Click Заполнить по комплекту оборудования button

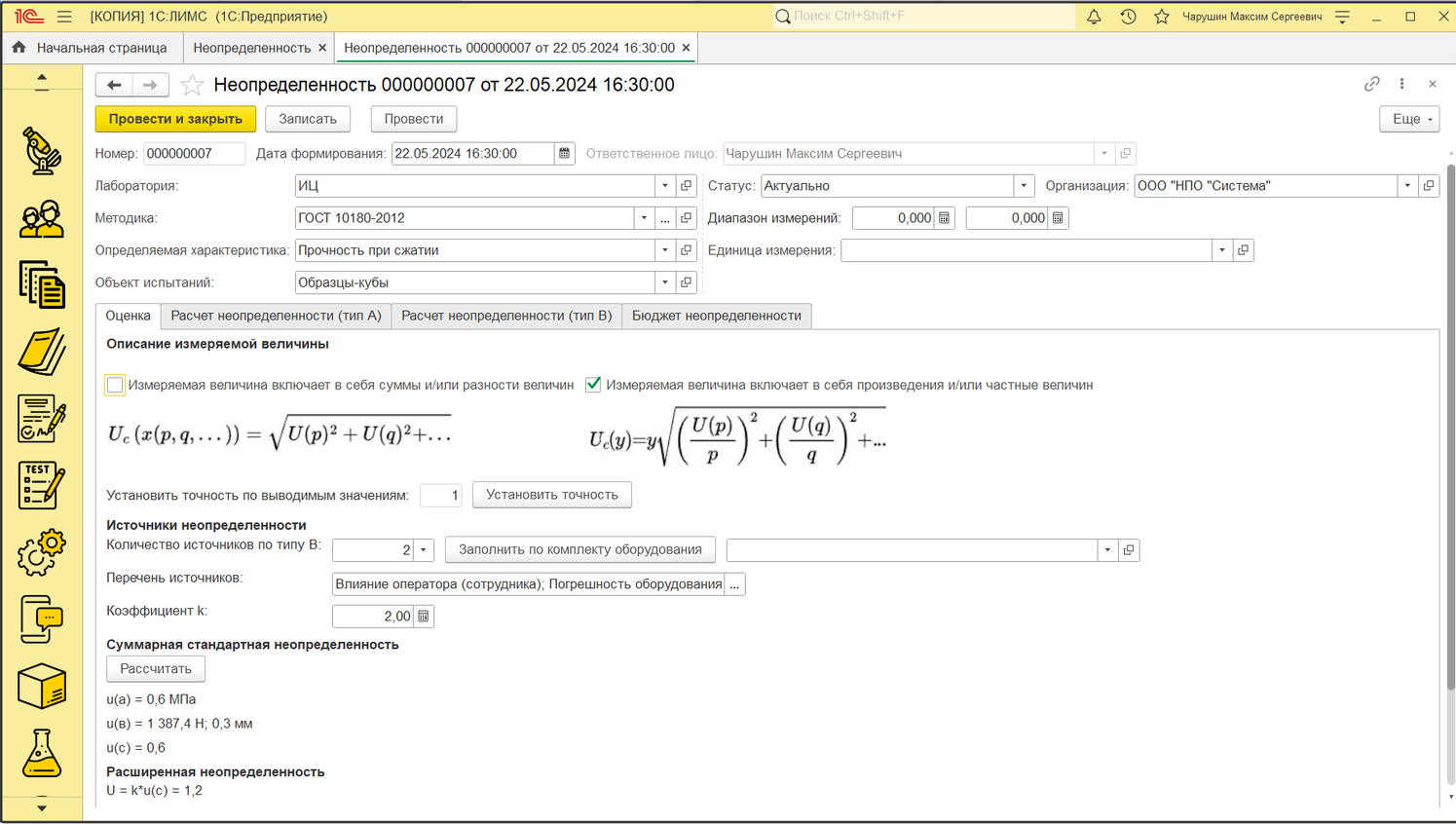coord(579,549)
